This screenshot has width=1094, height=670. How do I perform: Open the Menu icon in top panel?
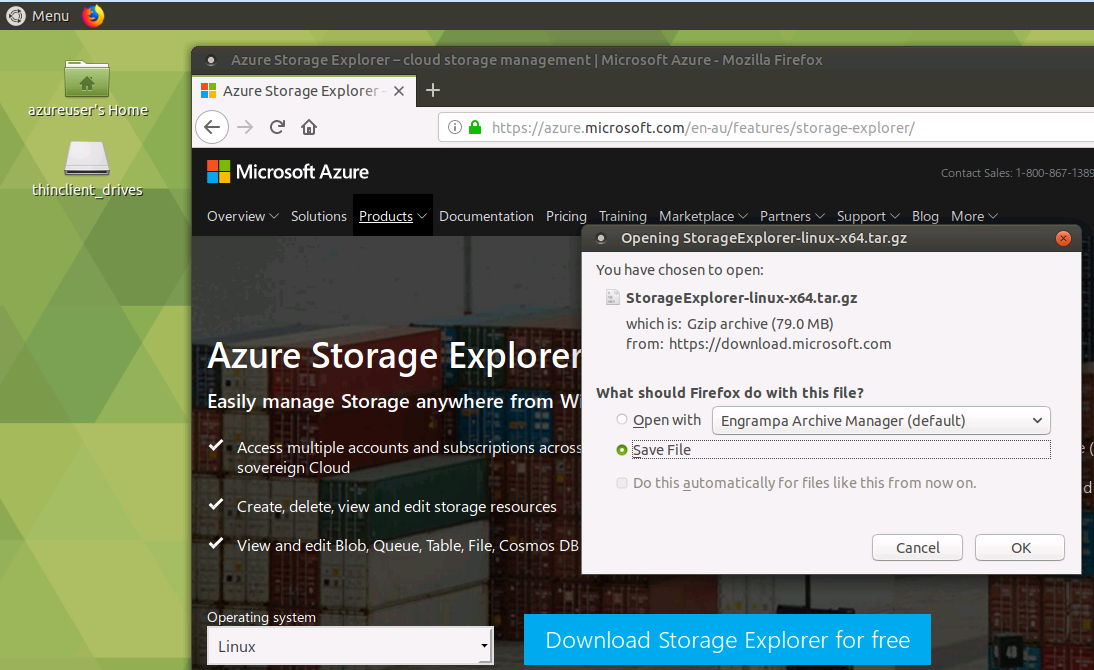click(x=16, y=15)
